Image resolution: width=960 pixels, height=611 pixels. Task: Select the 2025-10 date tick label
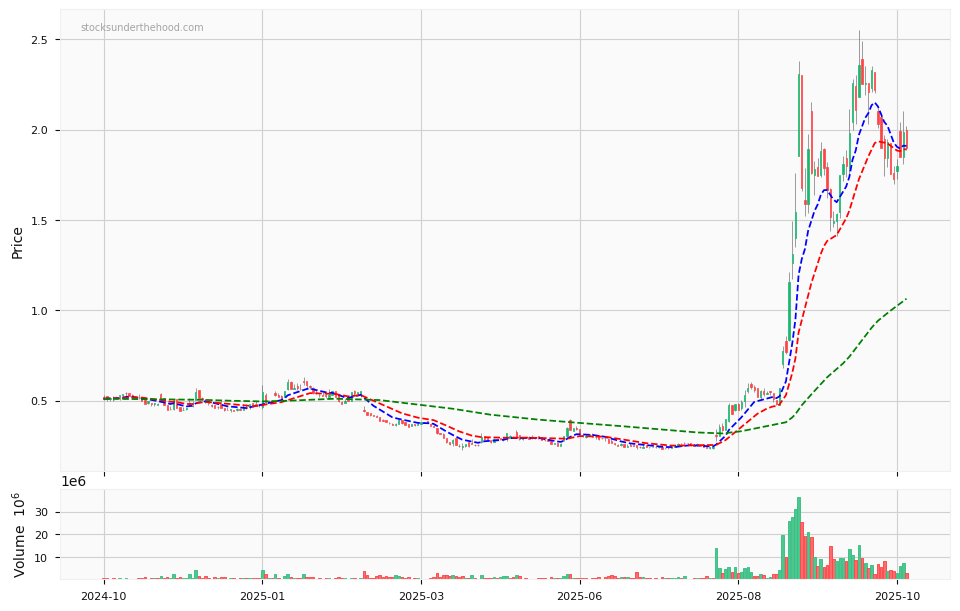point(897,596)
